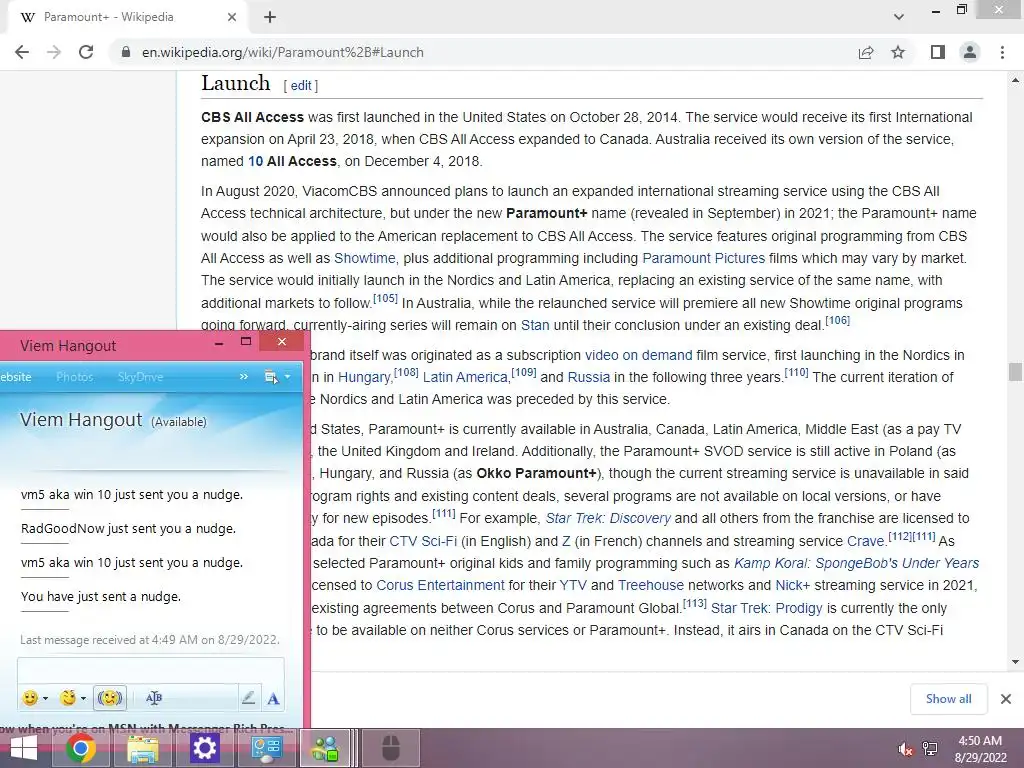Click the chat message input box
The height and width of the screenshot is (768, 1024).
(x=151, y=670)
